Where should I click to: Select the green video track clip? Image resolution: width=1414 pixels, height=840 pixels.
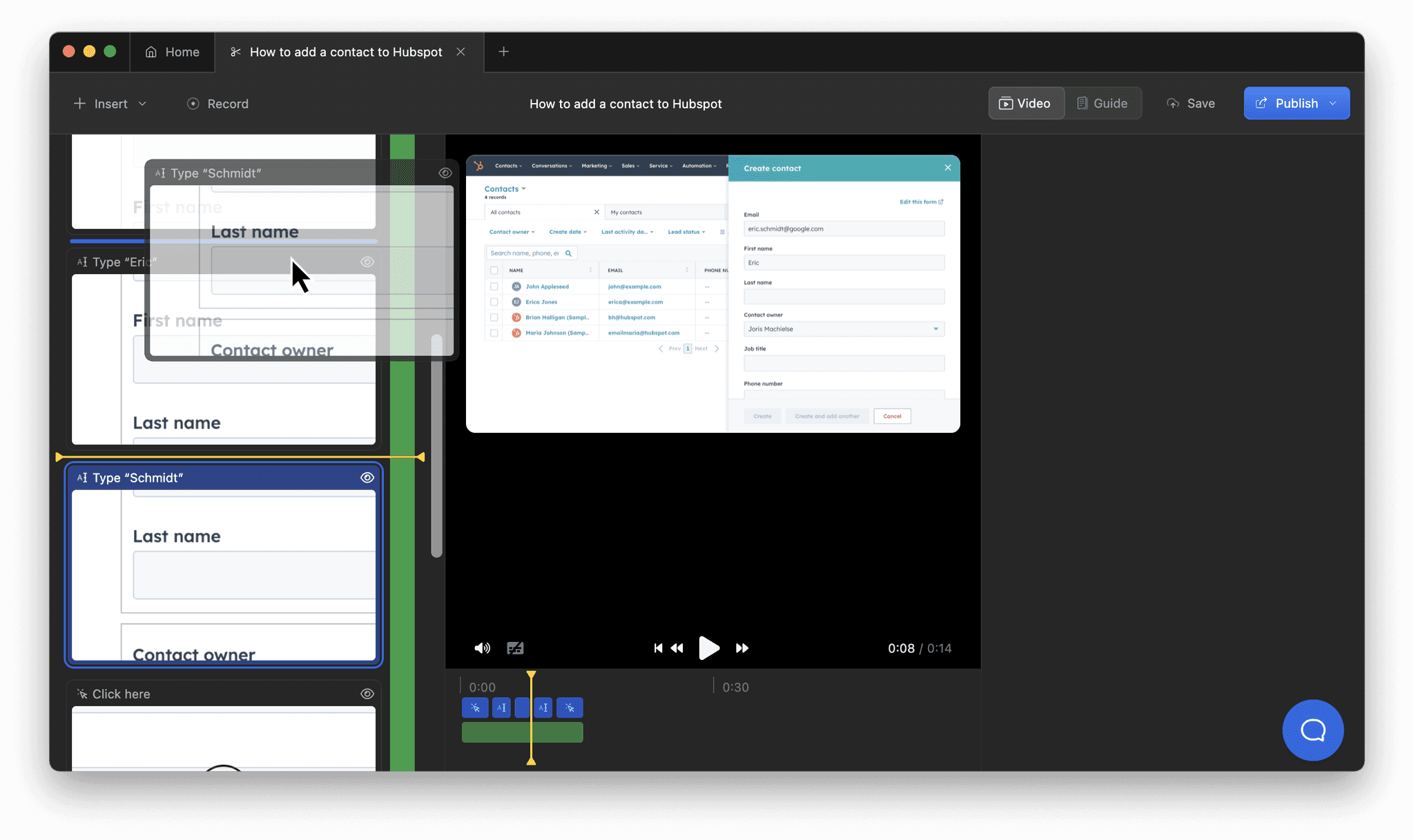click(x=523, y=732)
